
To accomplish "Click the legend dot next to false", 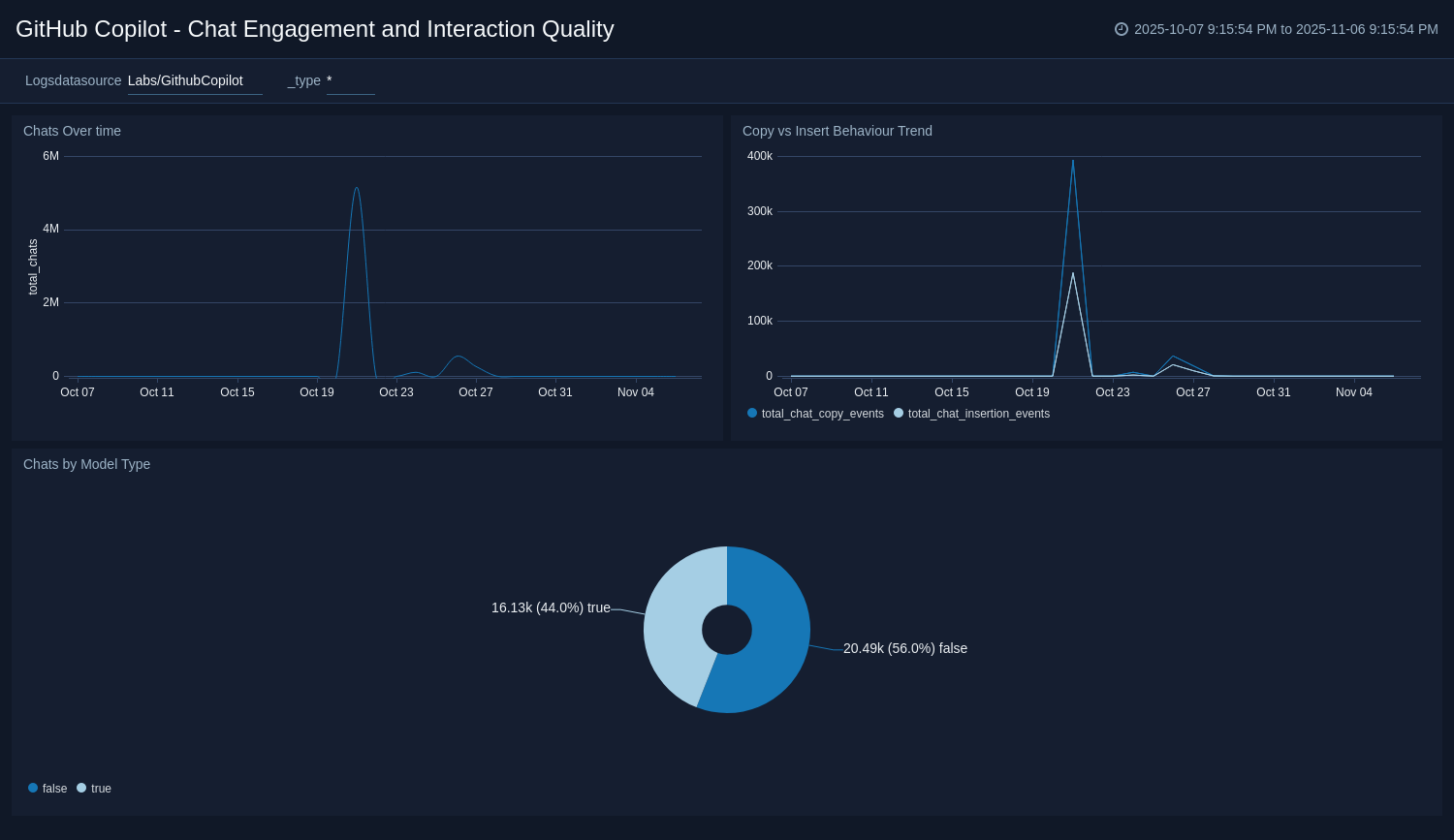I will [x=32, y=788].
